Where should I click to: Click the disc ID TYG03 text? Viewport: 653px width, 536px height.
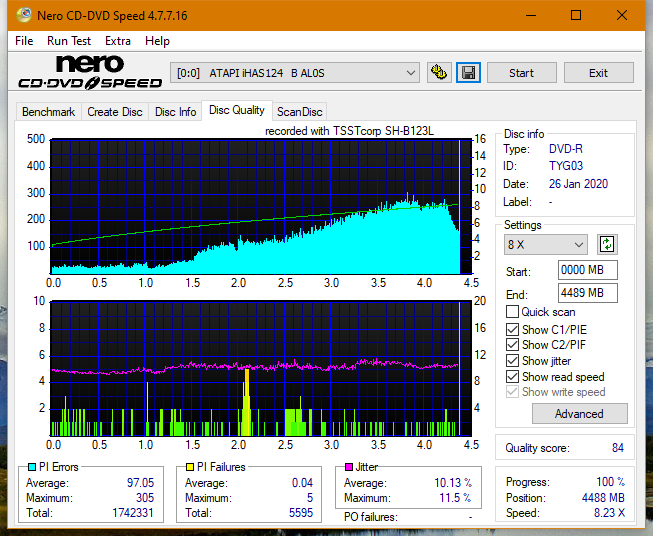[566, 166]
